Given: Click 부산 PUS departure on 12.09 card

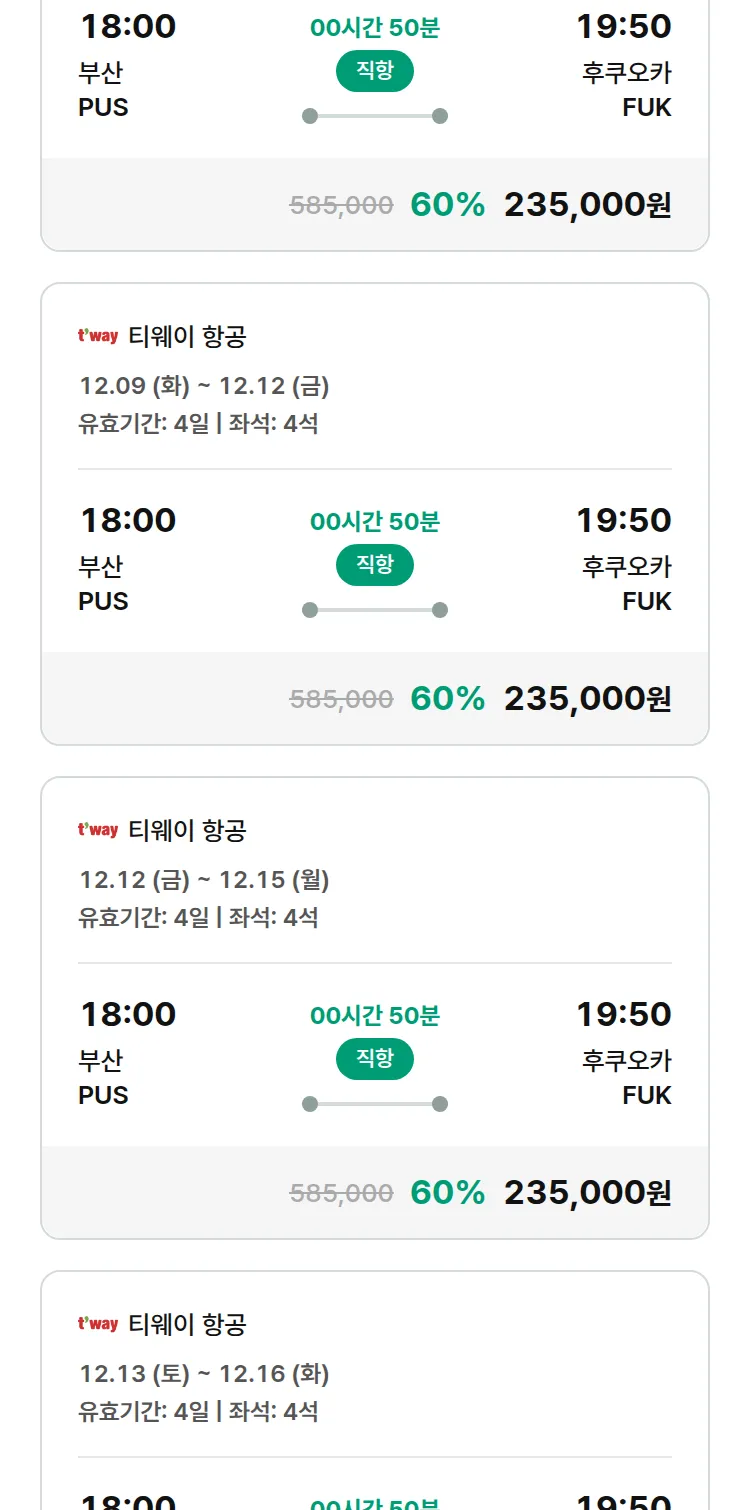Looking at the screenshot, I should point(103,583).
